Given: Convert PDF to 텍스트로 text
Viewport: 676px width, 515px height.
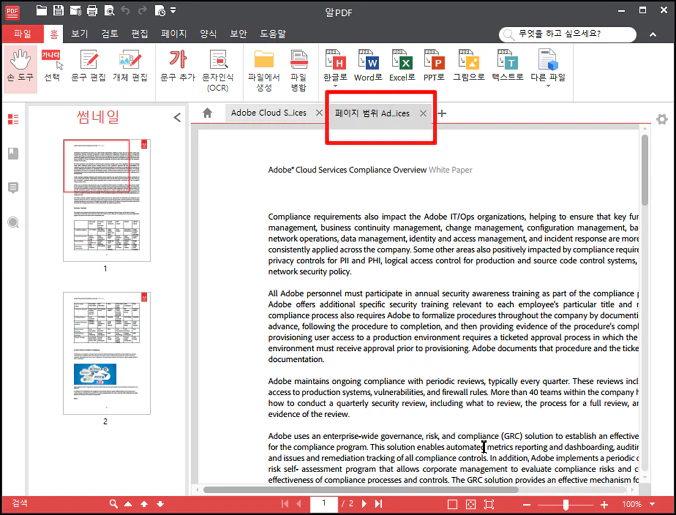Looking at the screenshot, I should tap(507, 66).
